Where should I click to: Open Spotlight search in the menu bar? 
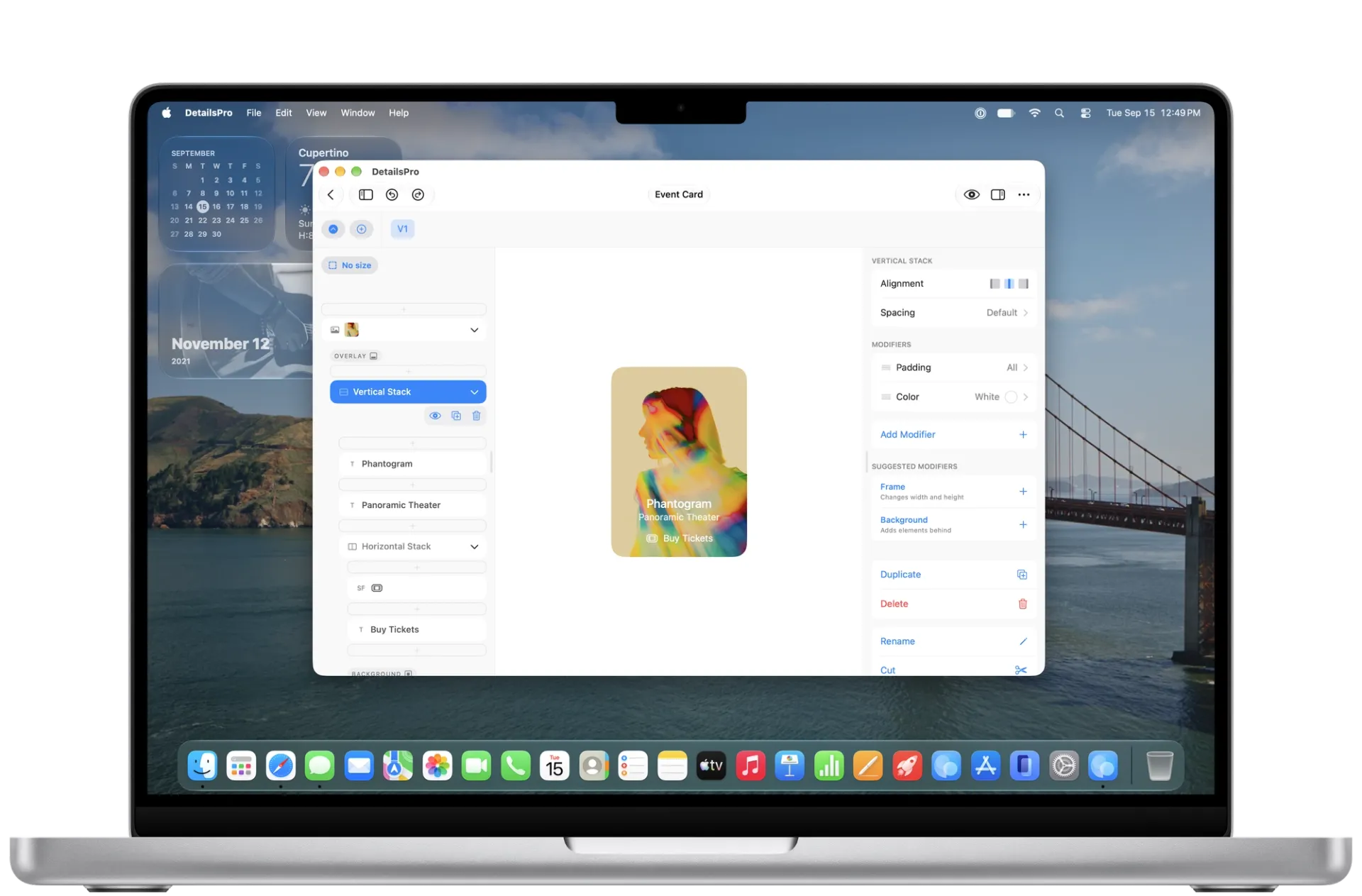pos(1059,113)
